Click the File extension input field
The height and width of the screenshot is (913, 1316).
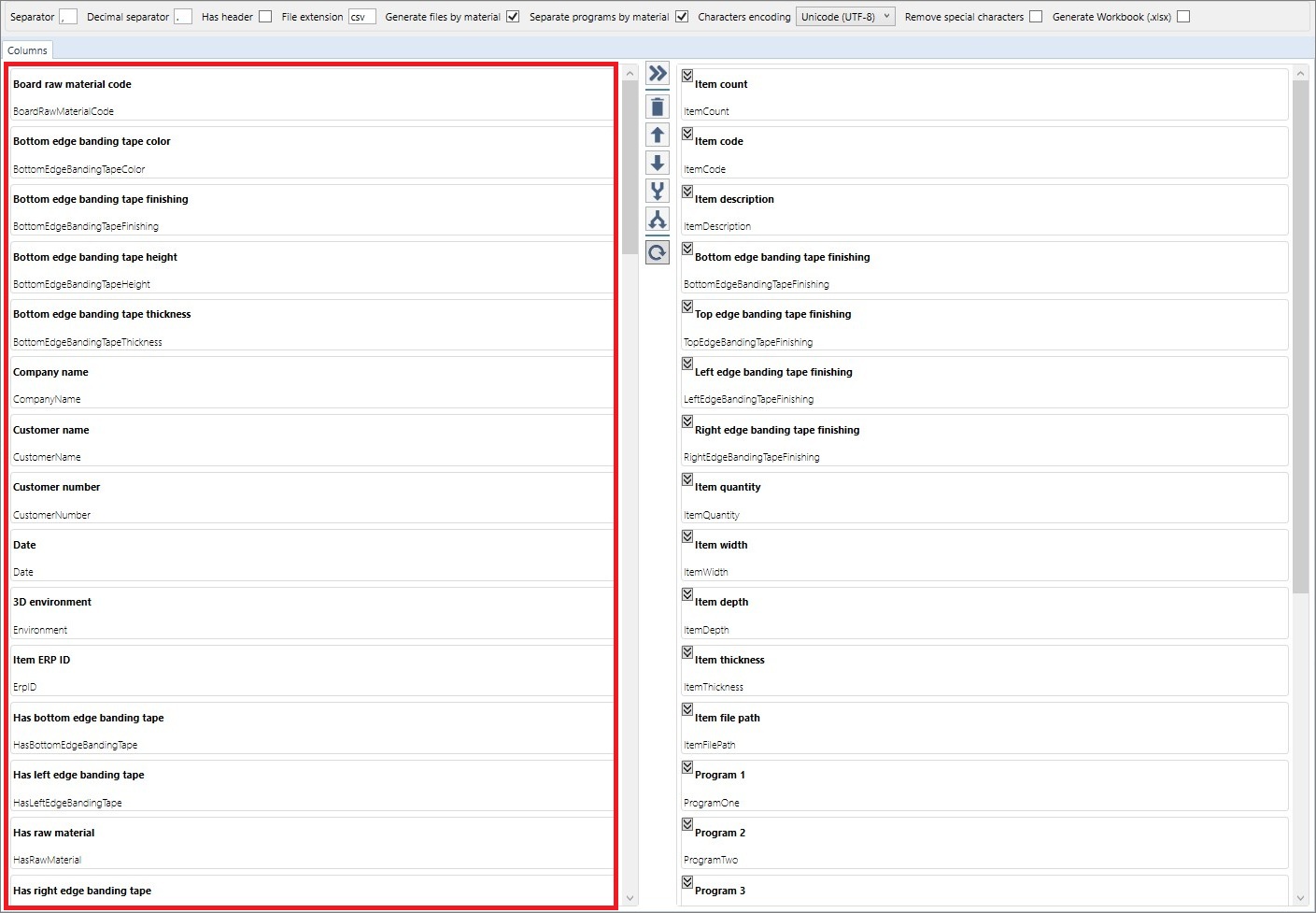pyautogui.click(x=361, y=17)
